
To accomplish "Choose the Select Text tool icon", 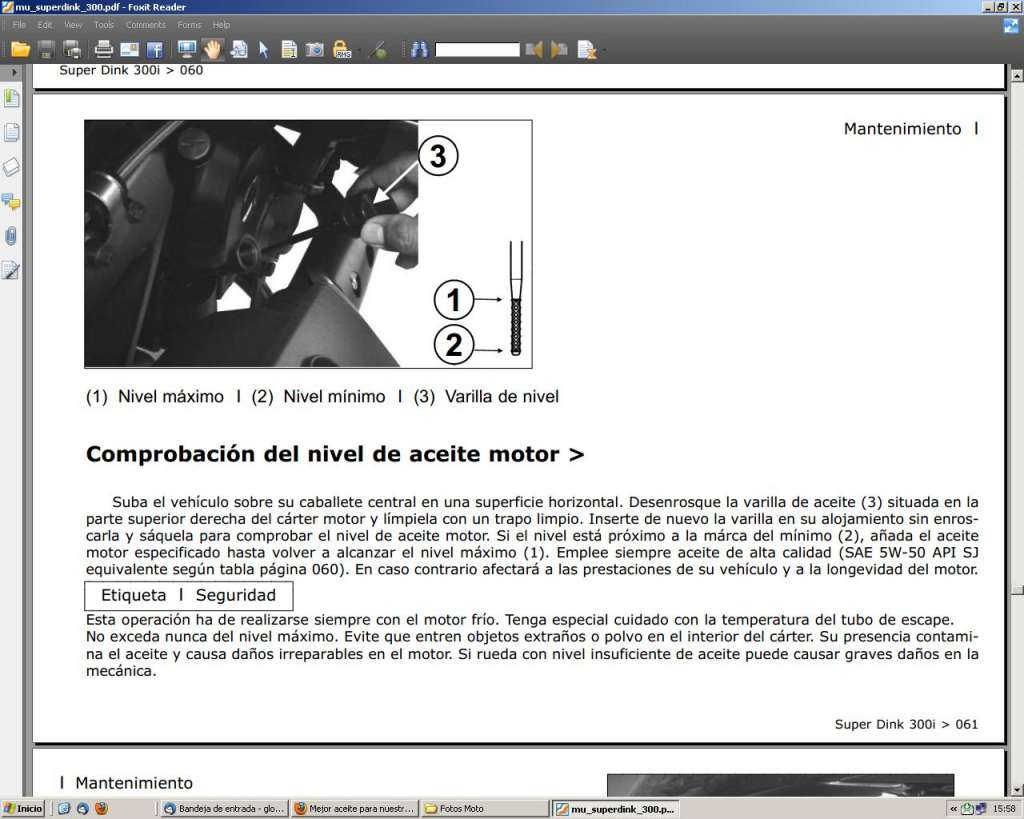I will (x=238, y=50).
